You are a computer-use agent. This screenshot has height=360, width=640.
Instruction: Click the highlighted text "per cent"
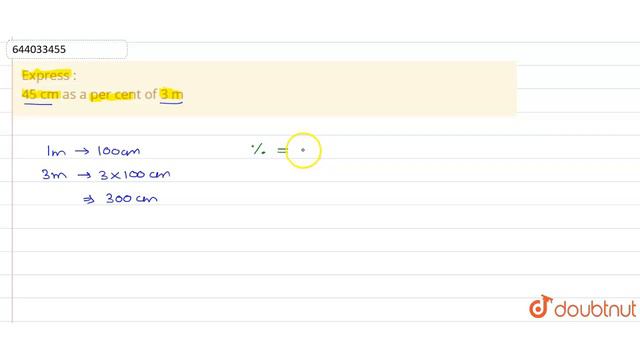click(x=116, y=95)
